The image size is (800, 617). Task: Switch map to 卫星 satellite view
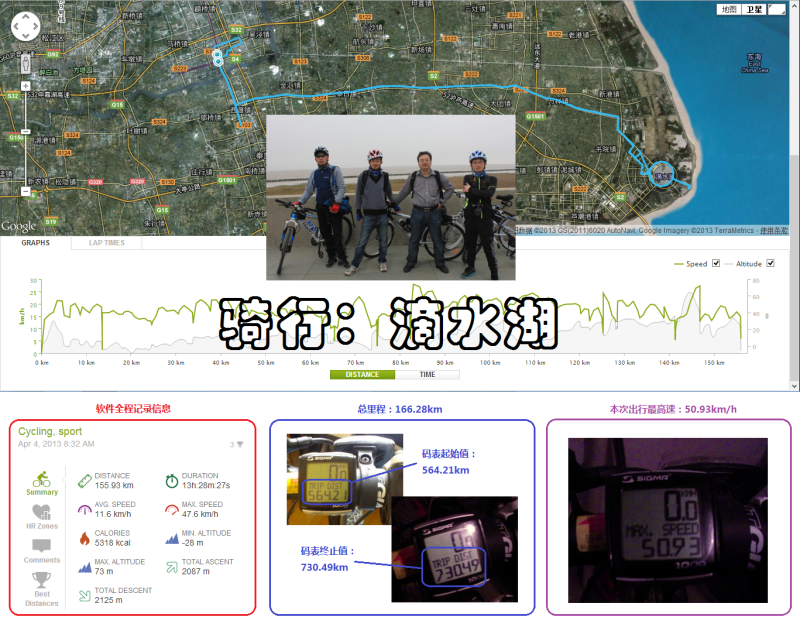(x=754, y=9)
